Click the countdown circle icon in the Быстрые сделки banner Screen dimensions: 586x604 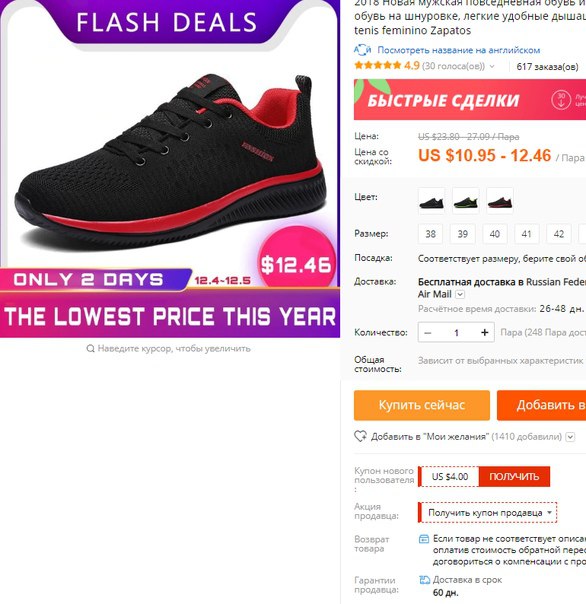click(x=561, y=100)
